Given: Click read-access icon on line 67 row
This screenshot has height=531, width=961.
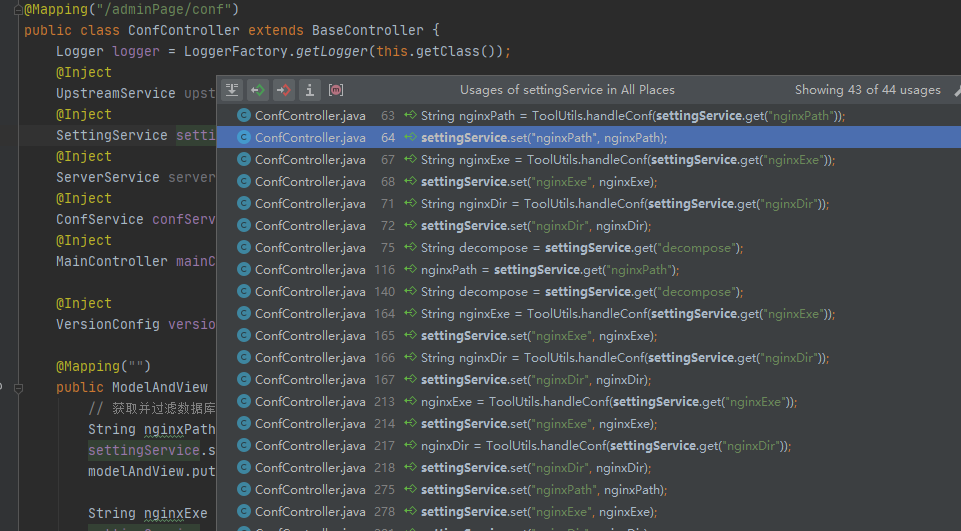Looking at the screenshot, I should (411, 159).
